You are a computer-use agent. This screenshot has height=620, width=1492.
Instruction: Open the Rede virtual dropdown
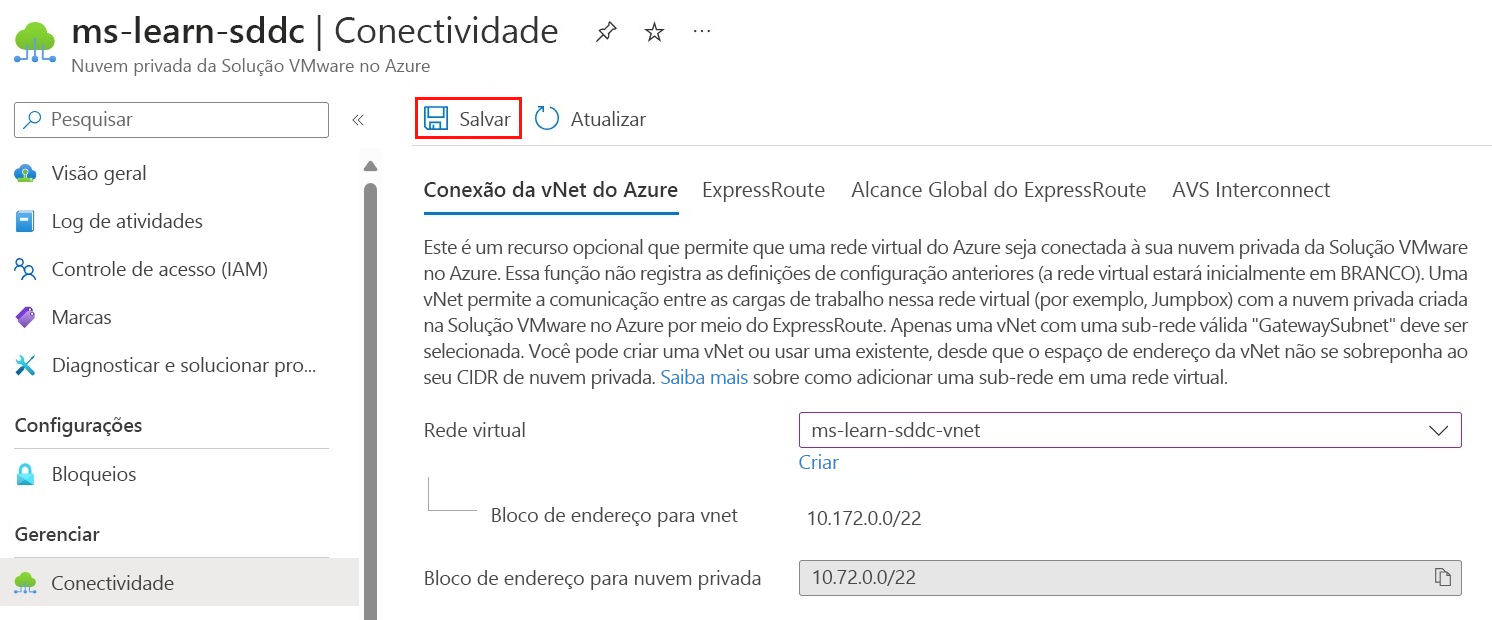1440,430
